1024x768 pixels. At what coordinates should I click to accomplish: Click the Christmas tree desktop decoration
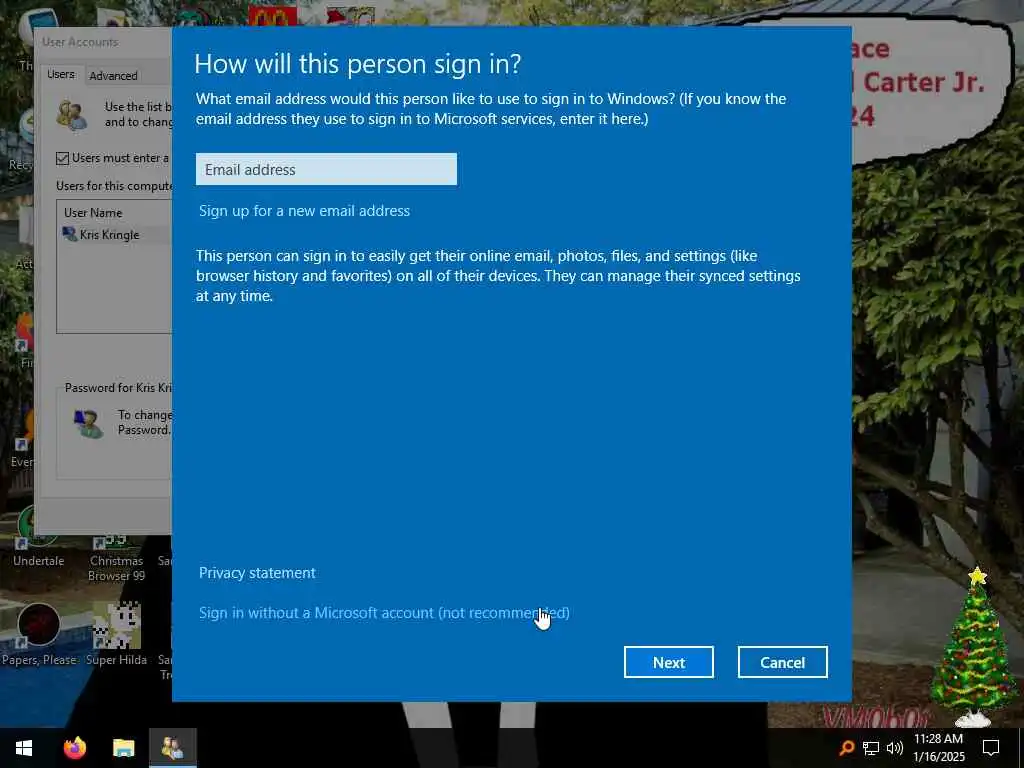(974, 647)
